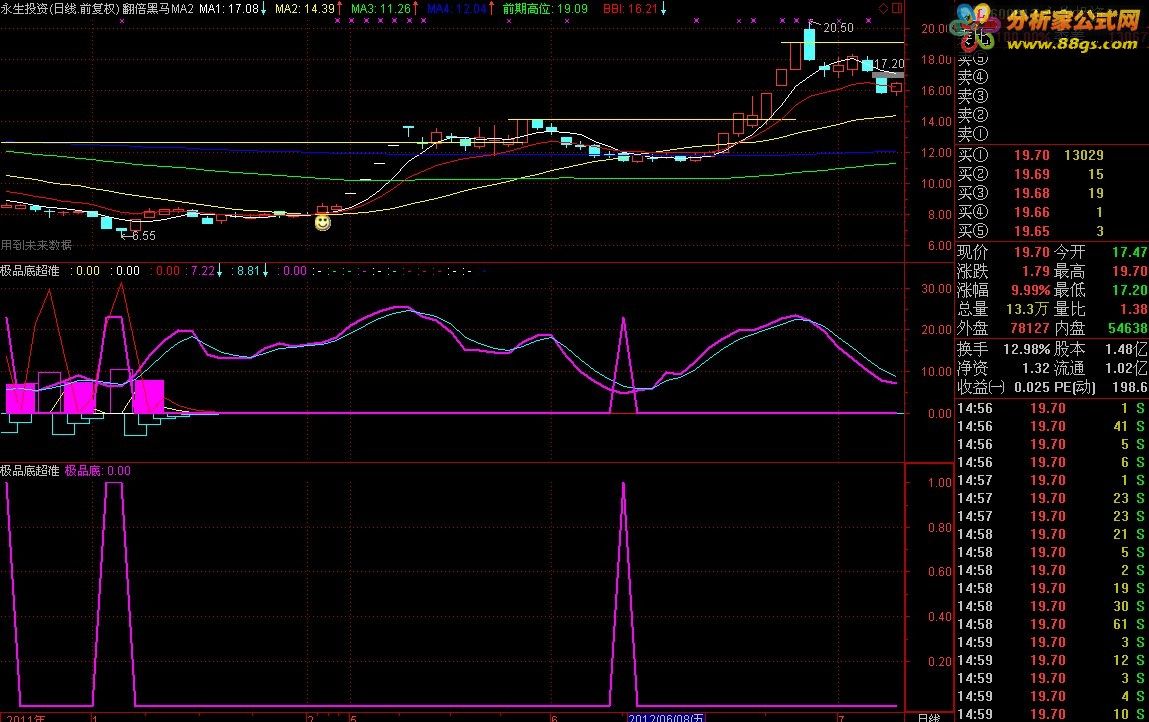Click the 内盘 value 54638

point(1128,329)
